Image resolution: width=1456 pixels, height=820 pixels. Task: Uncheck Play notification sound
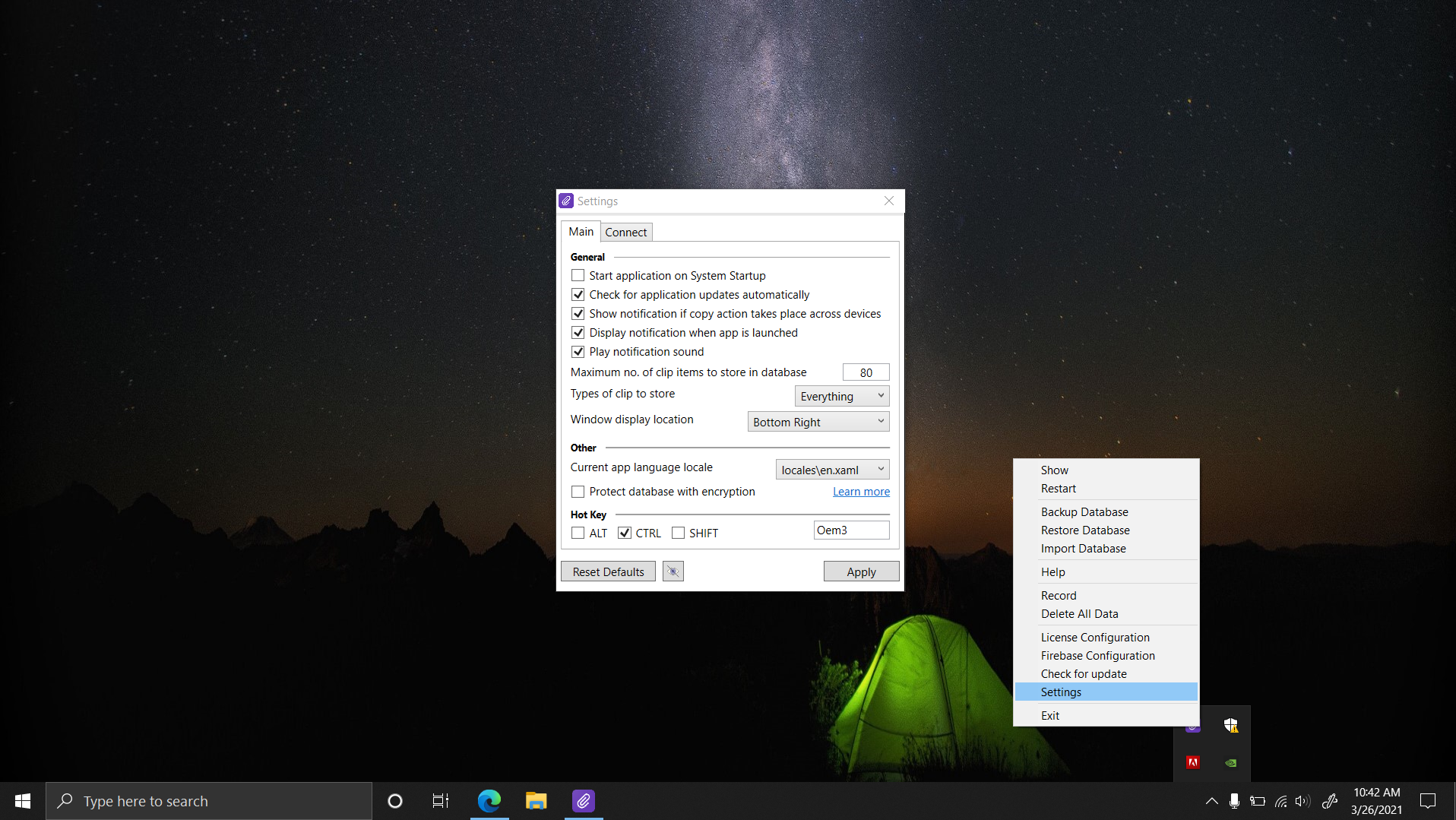[578, 352]
